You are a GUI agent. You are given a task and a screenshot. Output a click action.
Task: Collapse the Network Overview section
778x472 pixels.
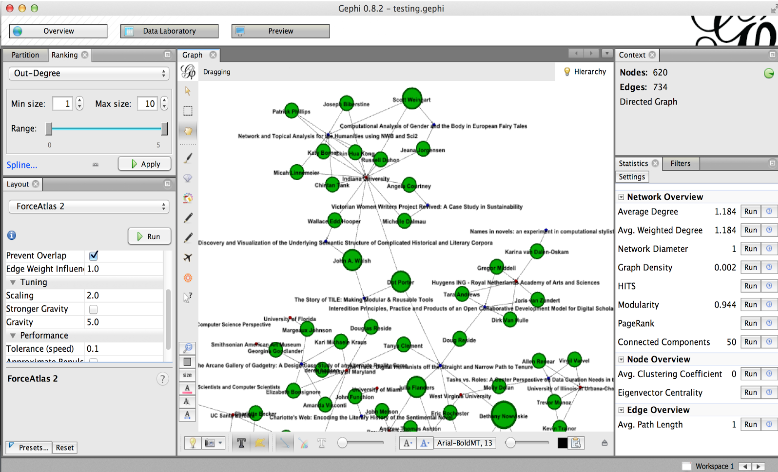(621, 197)
